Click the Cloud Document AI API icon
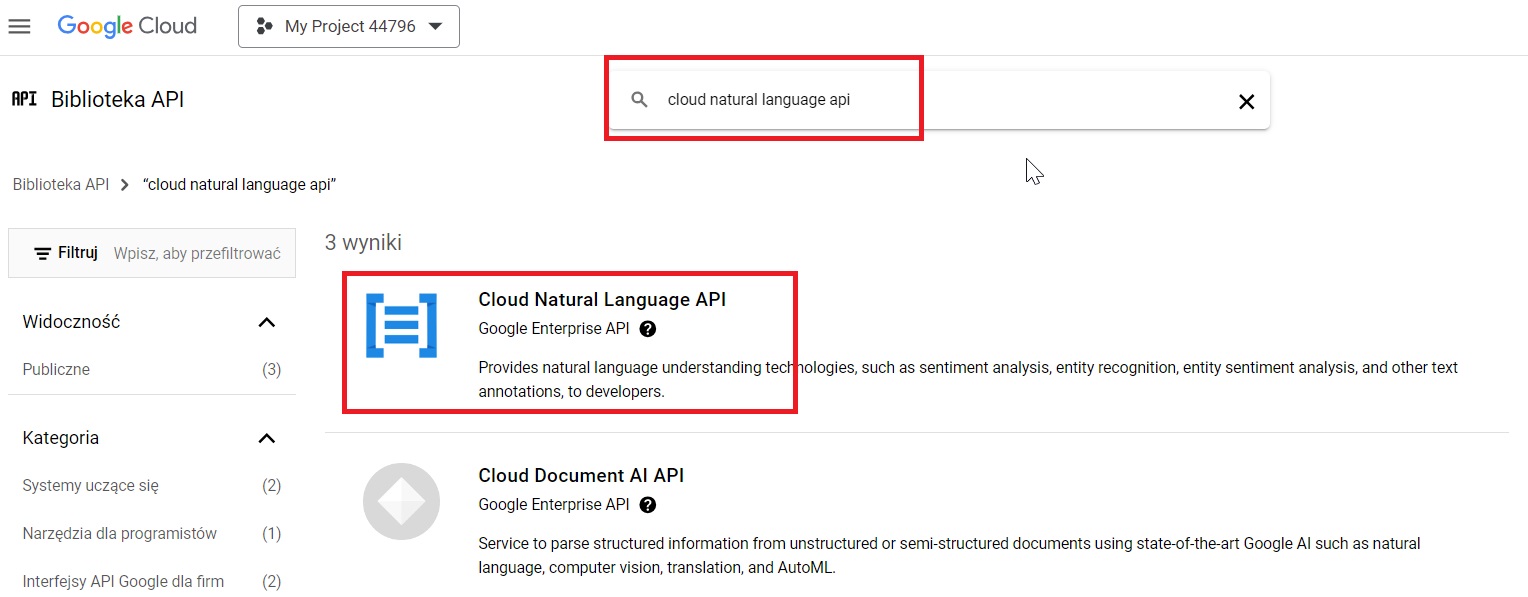1528x597 pixels. click(401, 501)
